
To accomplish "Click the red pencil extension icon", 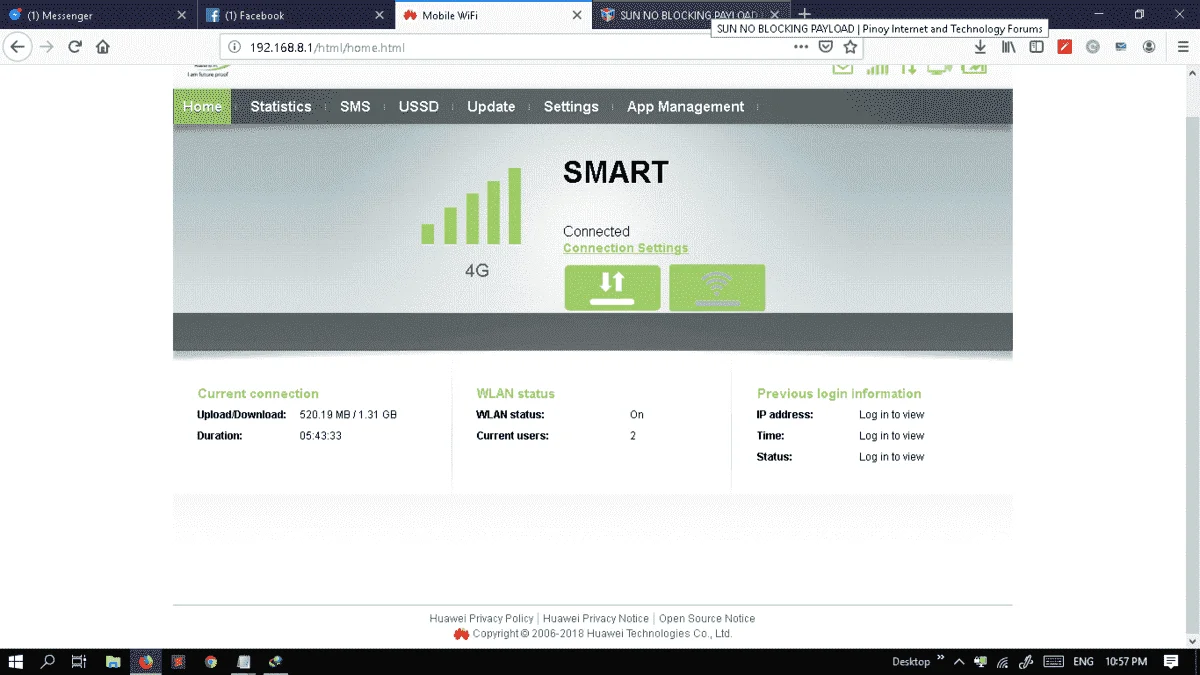I will (1065, 47).
